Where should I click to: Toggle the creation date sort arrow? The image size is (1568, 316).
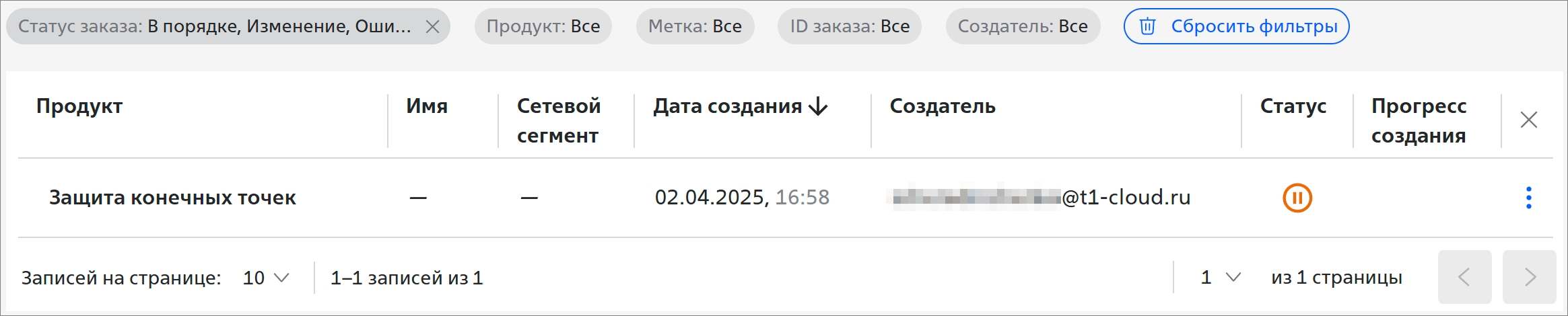click(818, 106)
